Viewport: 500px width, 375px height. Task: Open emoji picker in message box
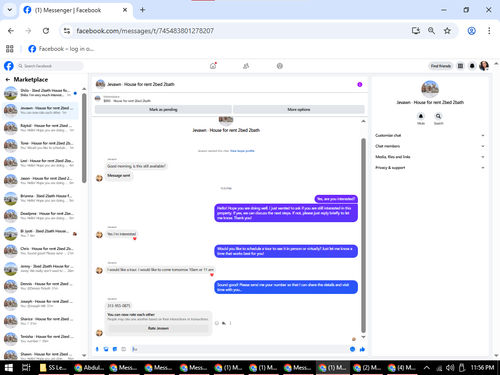(x=352, y=349)
